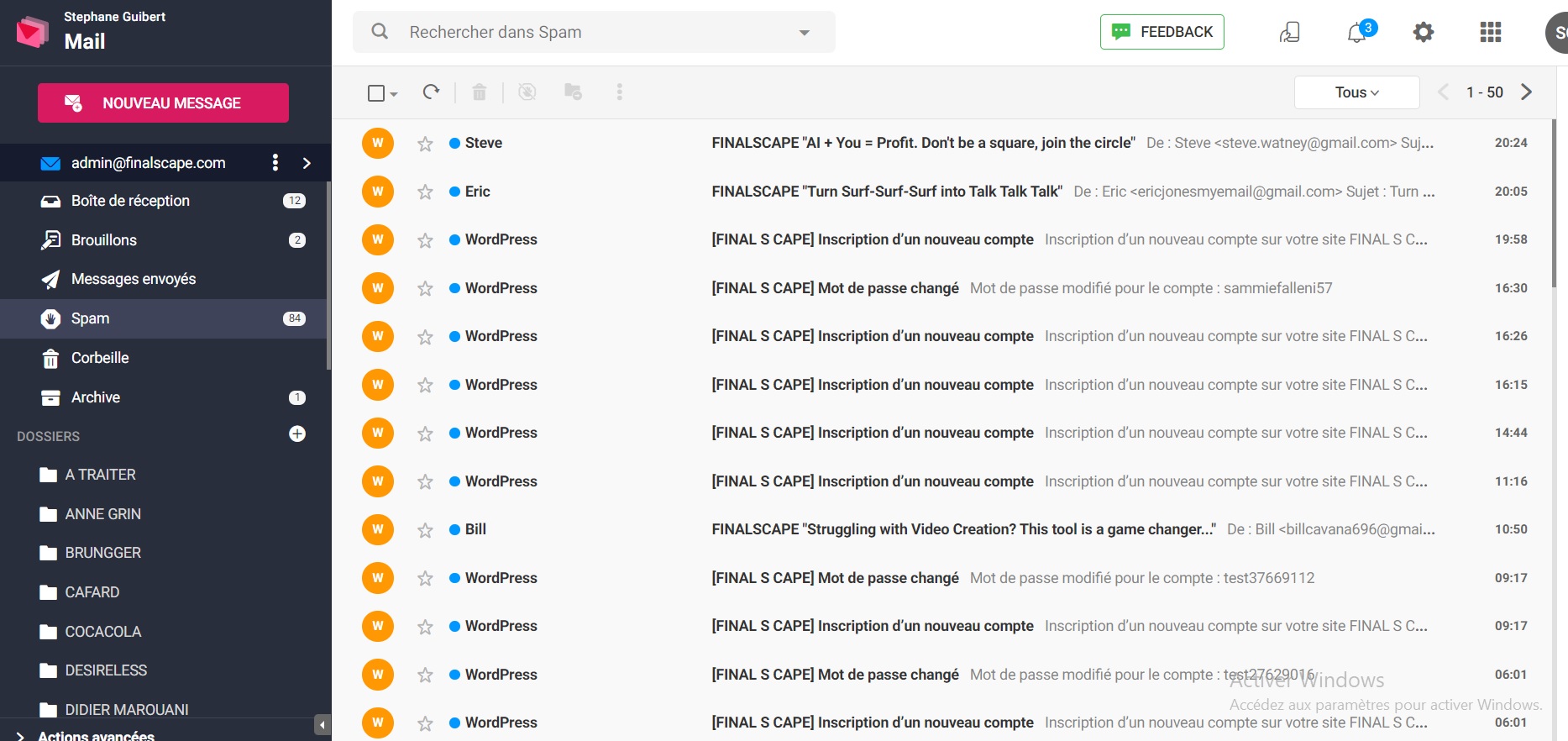Collapse the sidebar with the arrow handle

point(323,724)
